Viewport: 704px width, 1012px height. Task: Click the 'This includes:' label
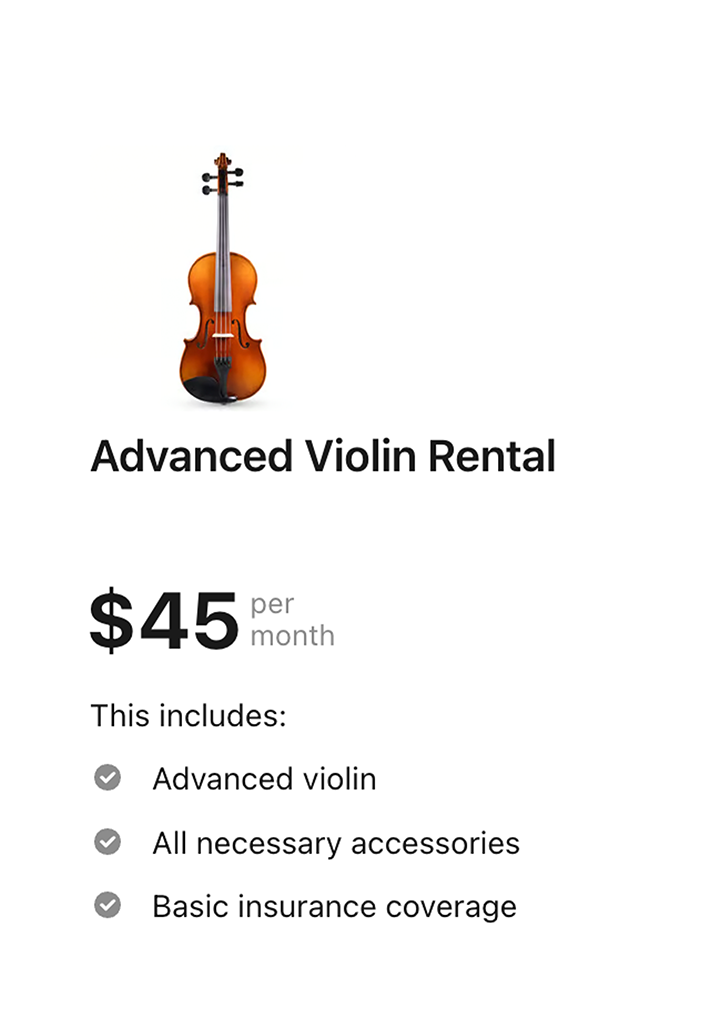coord(188,716)
